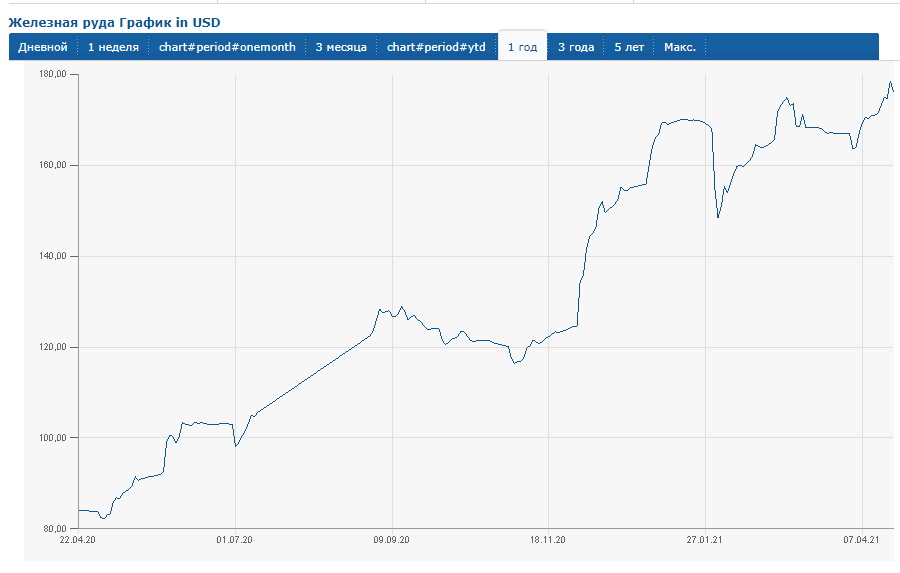
Task: Click the line start at 22.04.20
Action: [79, 510]
